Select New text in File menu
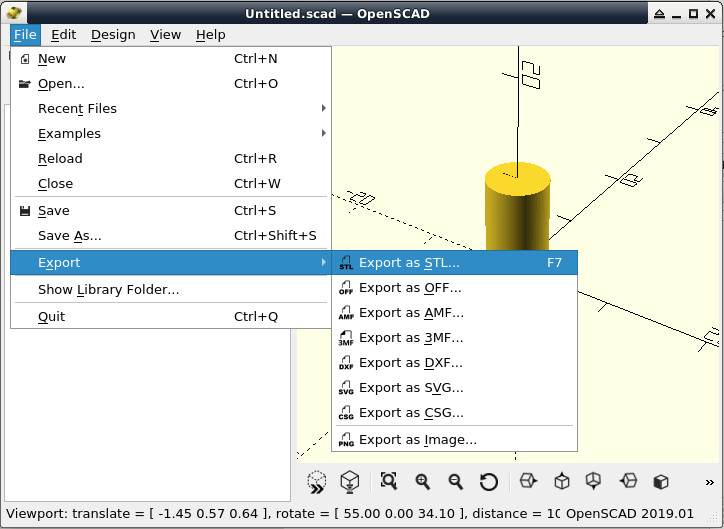The image size is (724, 529). [x=52, y=59]
